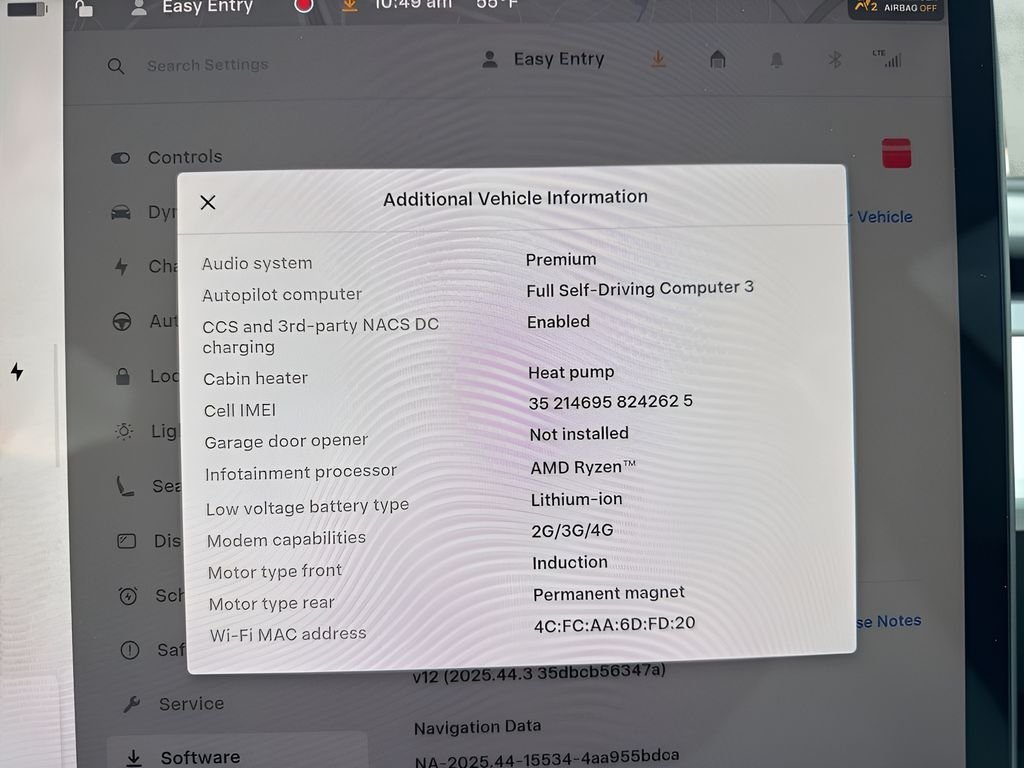Tap the Autopilot steering wheel icon
This screenshot has width=1024, height=768.
[122, 322]
